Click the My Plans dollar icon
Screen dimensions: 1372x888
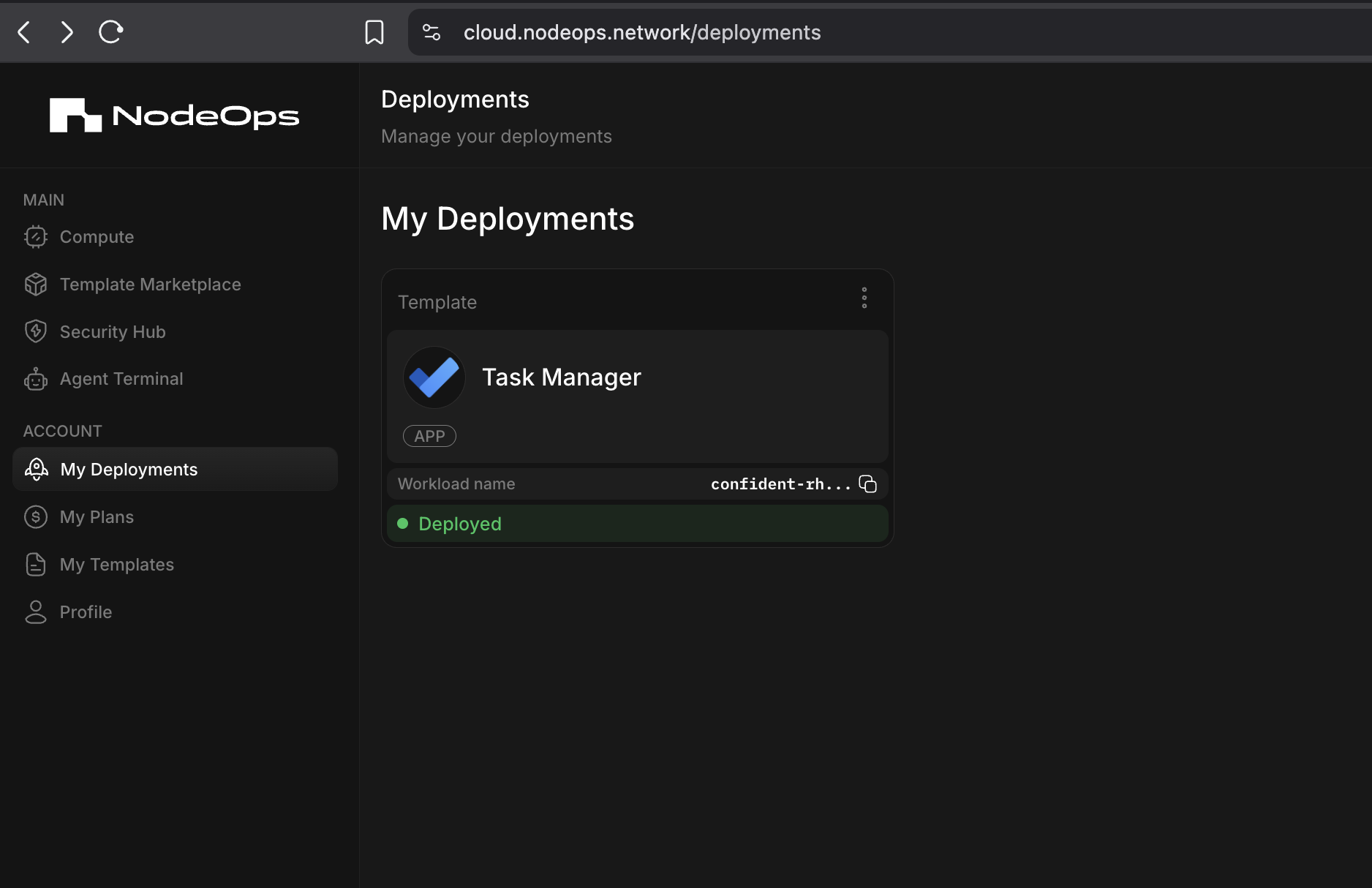point(36,516)
